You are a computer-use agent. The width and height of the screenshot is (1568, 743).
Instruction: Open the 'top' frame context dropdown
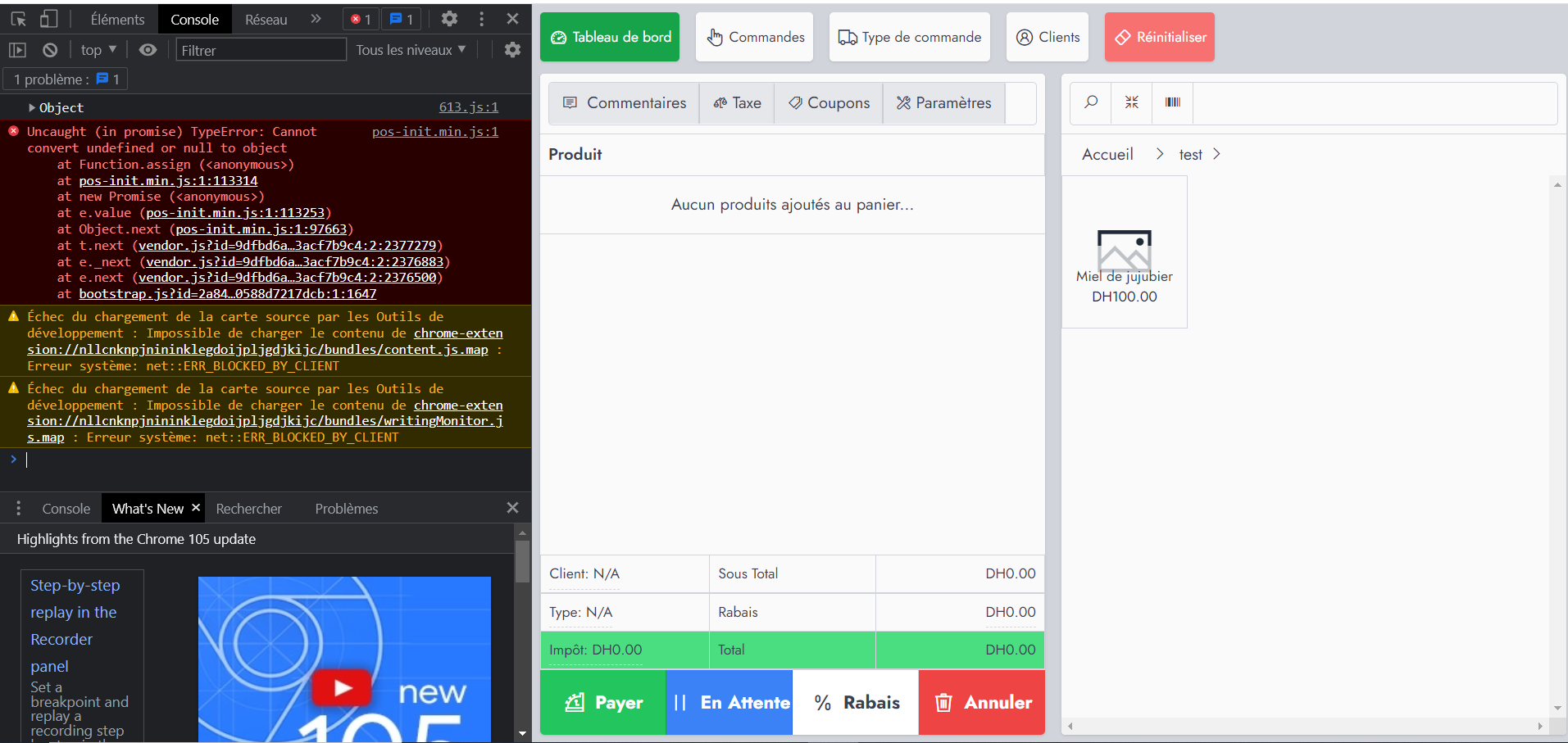pyautogui.click(x=96, y=49)
